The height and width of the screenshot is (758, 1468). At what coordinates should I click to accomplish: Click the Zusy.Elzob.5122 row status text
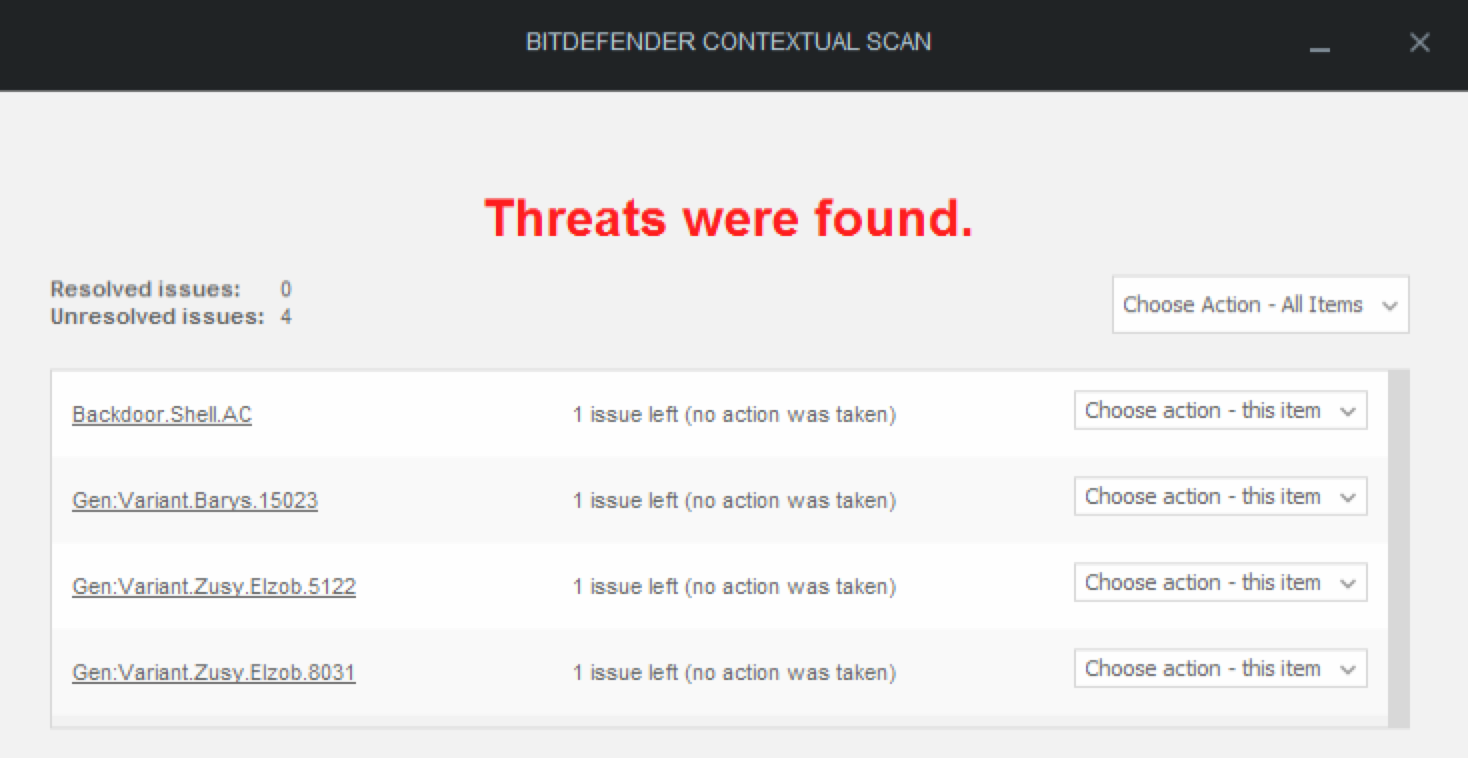click(734, 587)
